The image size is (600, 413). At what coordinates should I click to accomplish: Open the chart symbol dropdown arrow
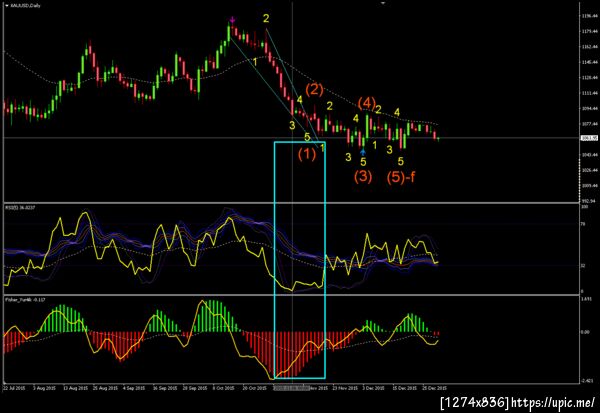7,6
